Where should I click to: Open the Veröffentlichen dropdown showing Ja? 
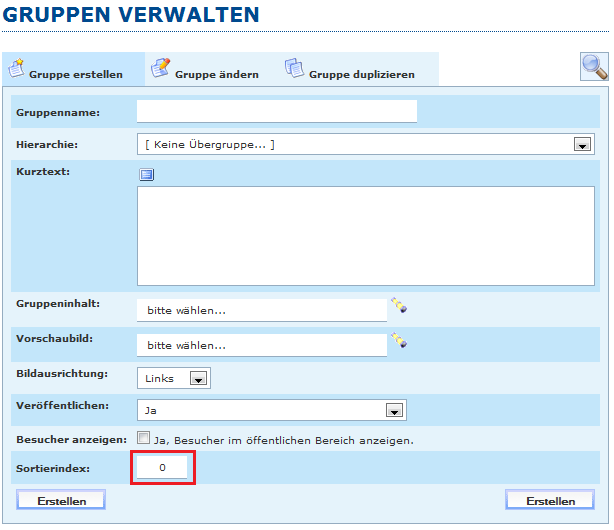click(394, 410)
